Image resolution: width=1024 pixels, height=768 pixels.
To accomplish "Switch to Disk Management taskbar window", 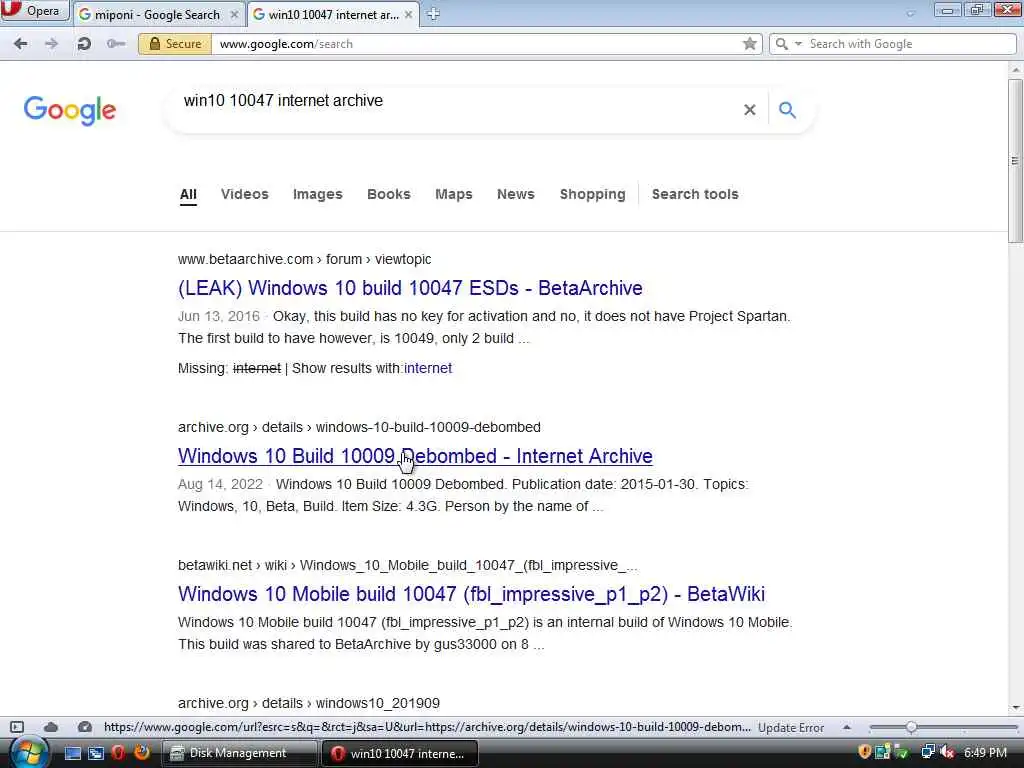I will (x=238, y=753).
